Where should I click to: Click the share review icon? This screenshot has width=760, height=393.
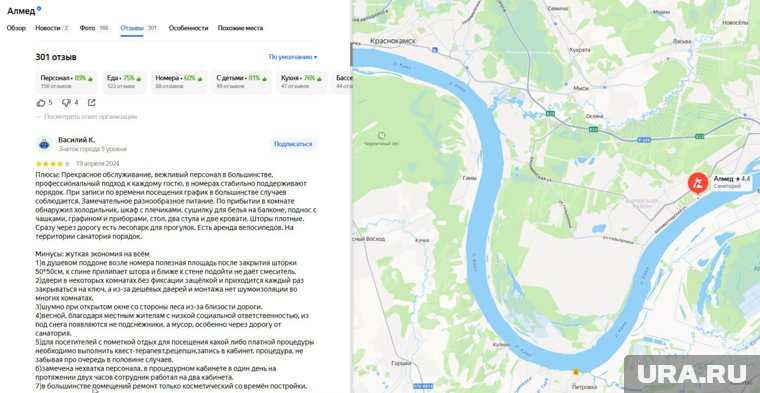tap(92, 103)
